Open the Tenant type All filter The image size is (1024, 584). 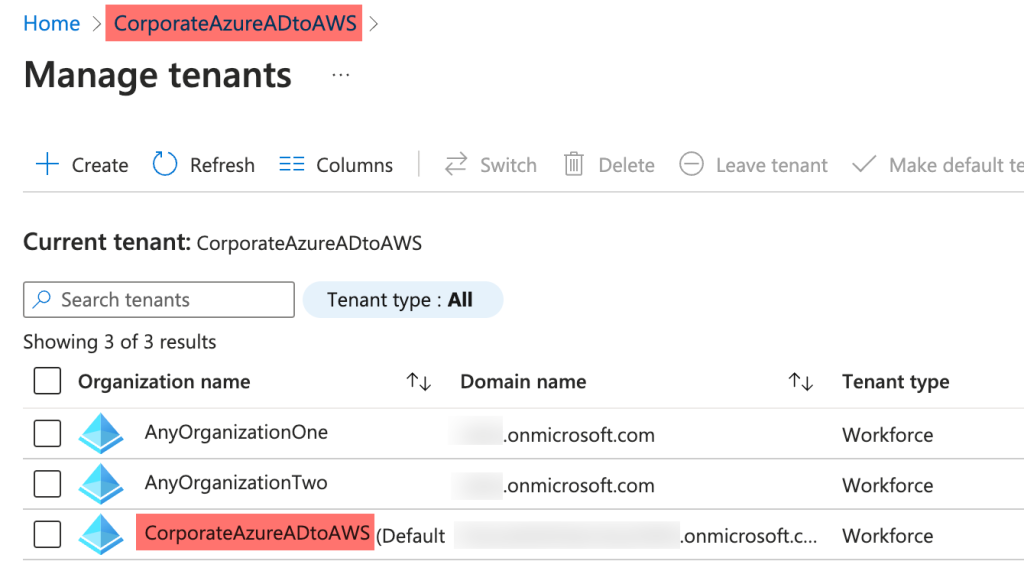coord(403,299)
